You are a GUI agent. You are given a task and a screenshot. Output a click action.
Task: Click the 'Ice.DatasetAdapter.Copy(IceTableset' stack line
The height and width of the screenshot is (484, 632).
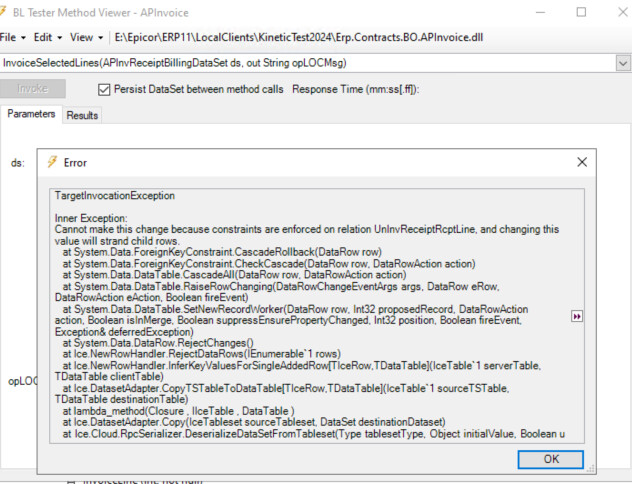point(254,422)
